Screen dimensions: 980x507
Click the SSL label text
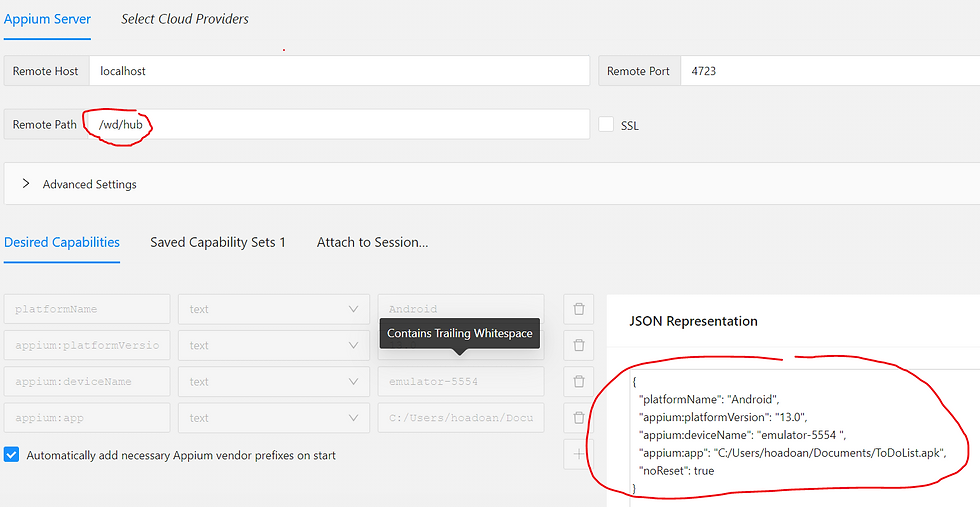(x=629, y=126)
